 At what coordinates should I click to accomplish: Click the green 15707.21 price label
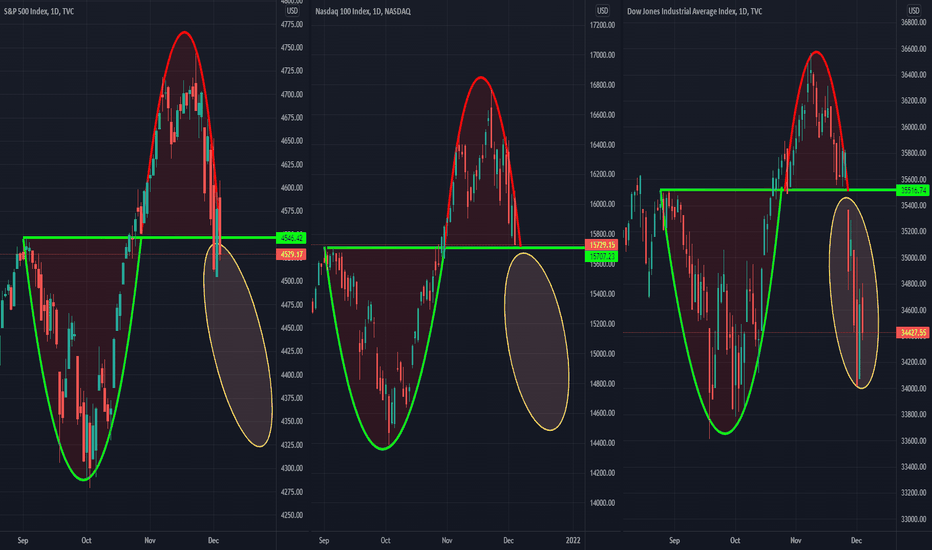click(x=602, y=256)
